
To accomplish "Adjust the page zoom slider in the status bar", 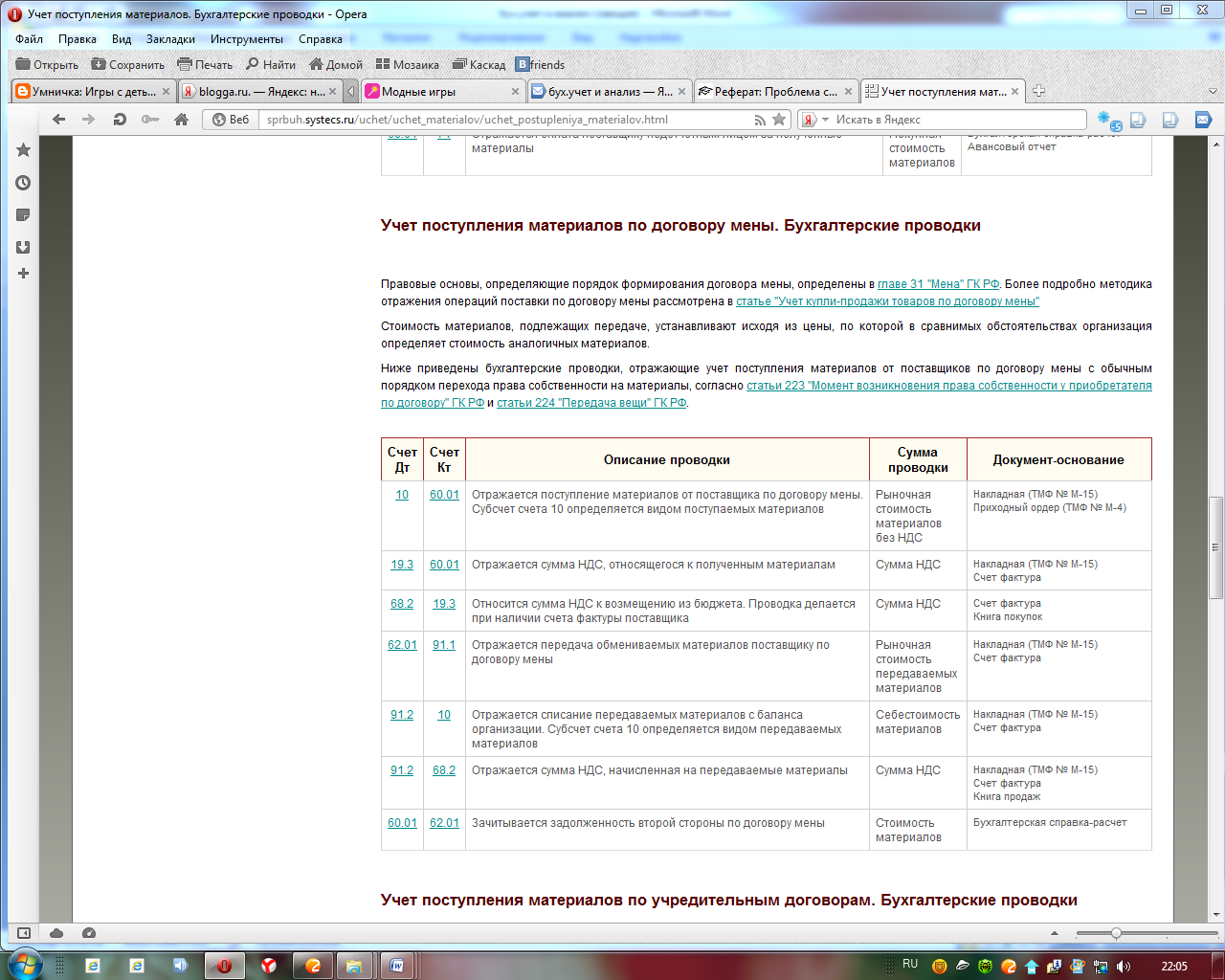I will tap(1147, 933).
